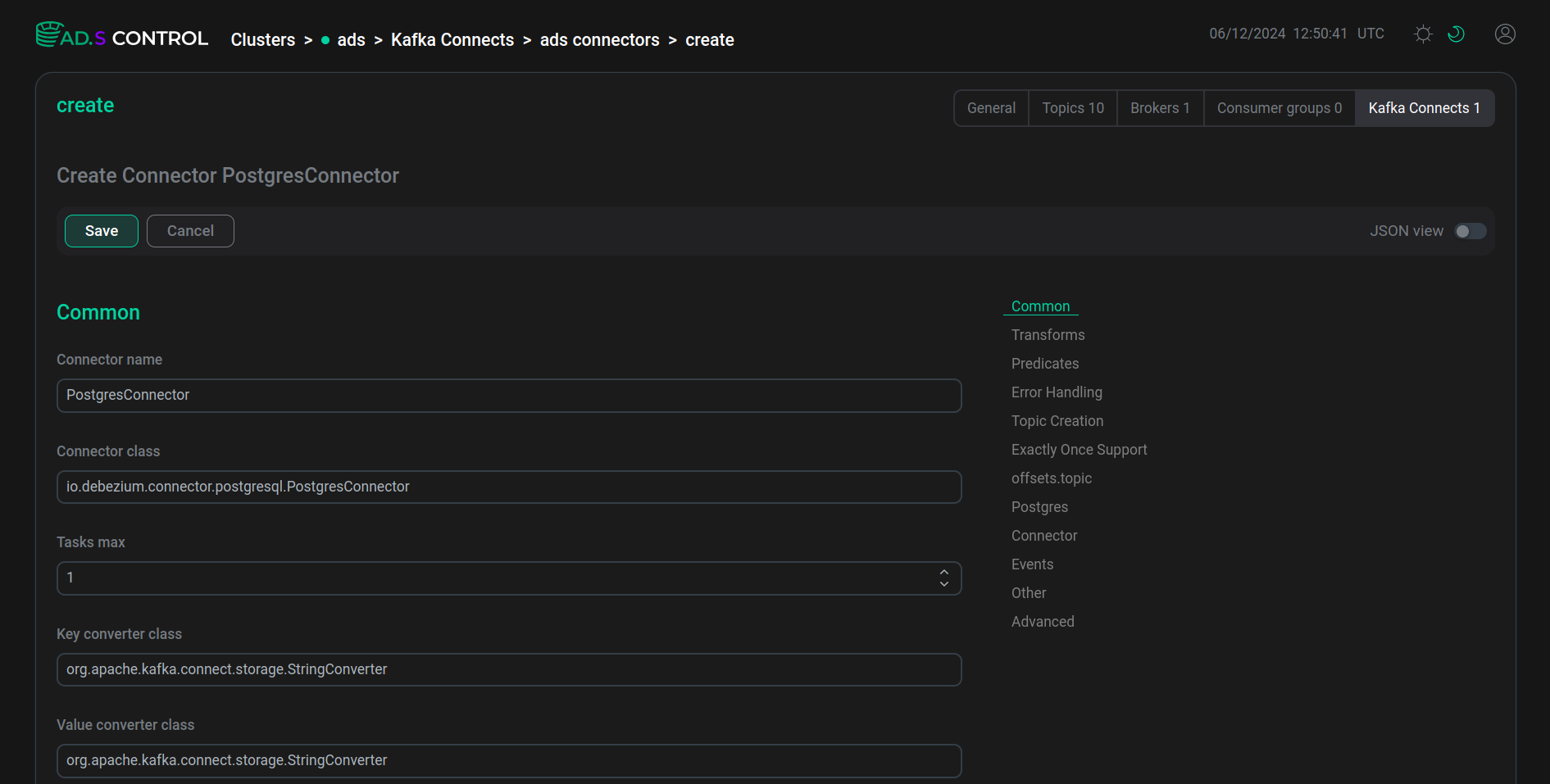
Task: Go to ads cluster breadcrumb
Action: click(351, 40)
